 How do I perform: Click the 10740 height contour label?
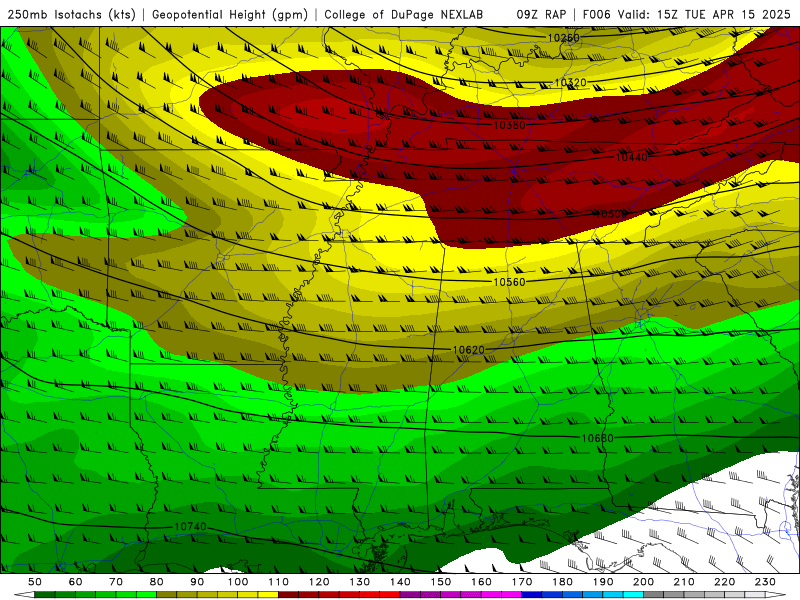click(x=190, y=527)
